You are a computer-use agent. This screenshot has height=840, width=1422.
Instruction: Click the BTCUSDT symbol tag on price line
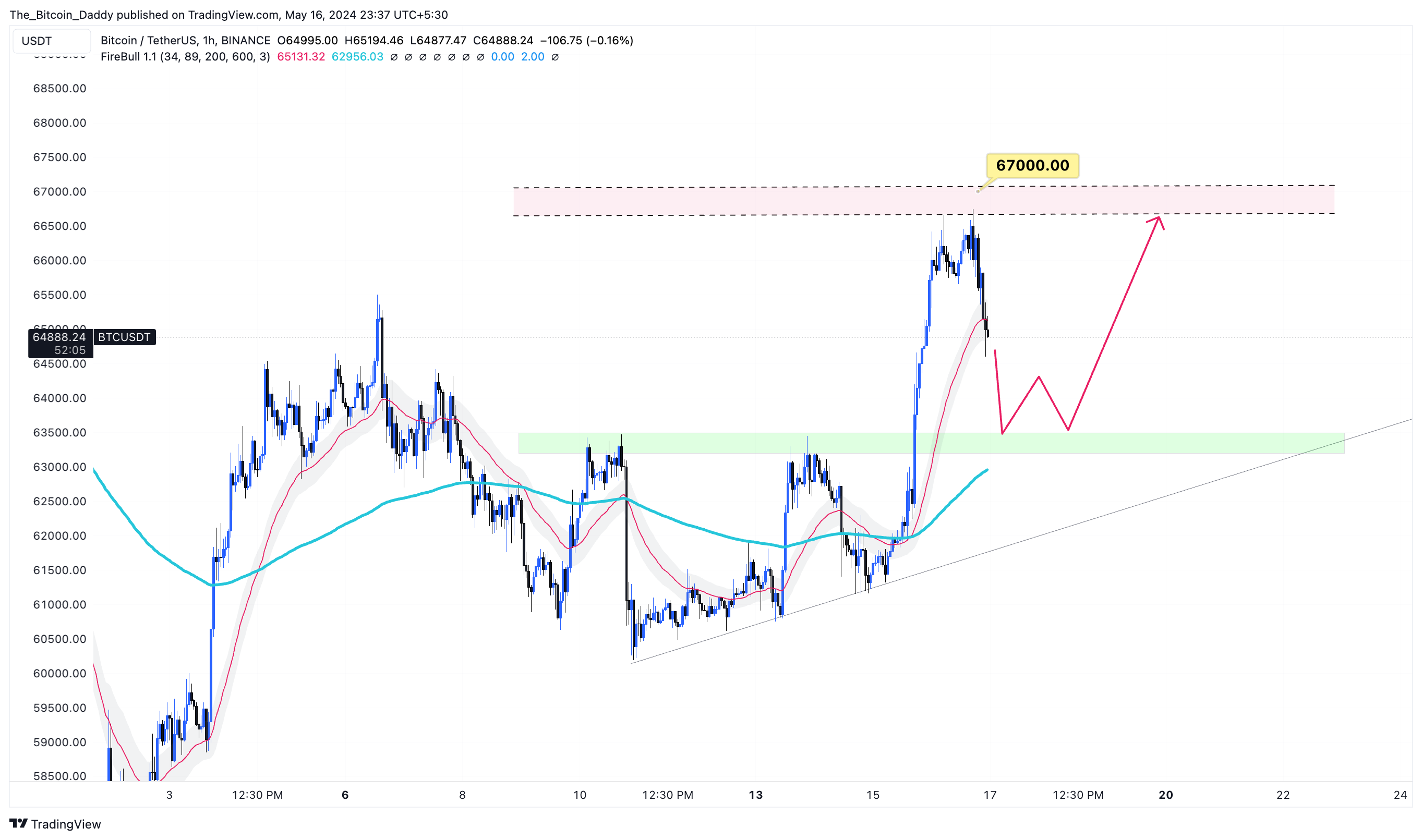pyautogui.click(x=124, y=337)
